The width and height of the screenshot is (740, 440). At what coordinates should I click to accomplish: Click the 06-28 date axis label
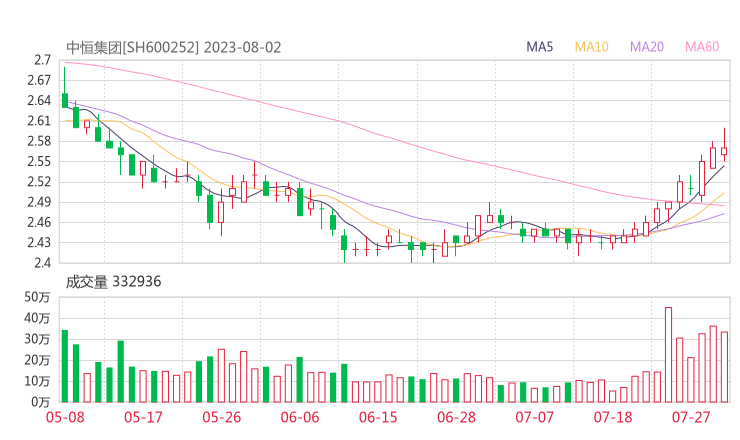click(x=456, y=417)
